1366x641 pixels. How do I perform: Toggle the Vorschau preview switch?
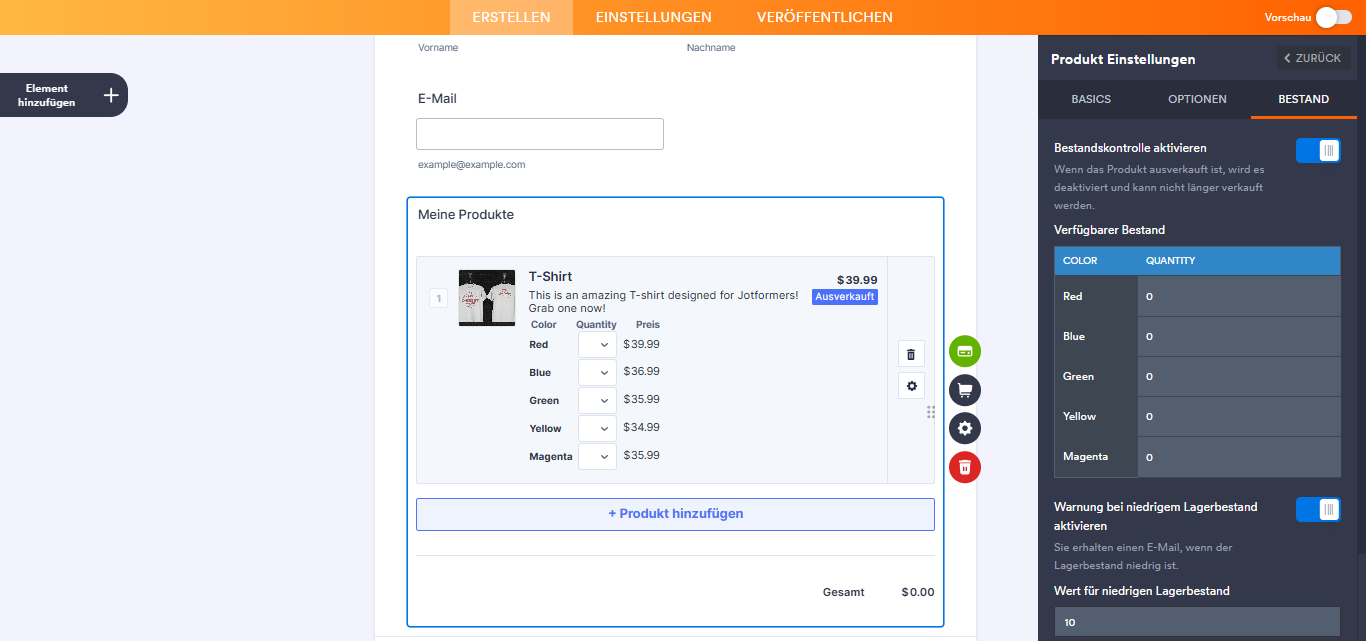(1333, 17)
